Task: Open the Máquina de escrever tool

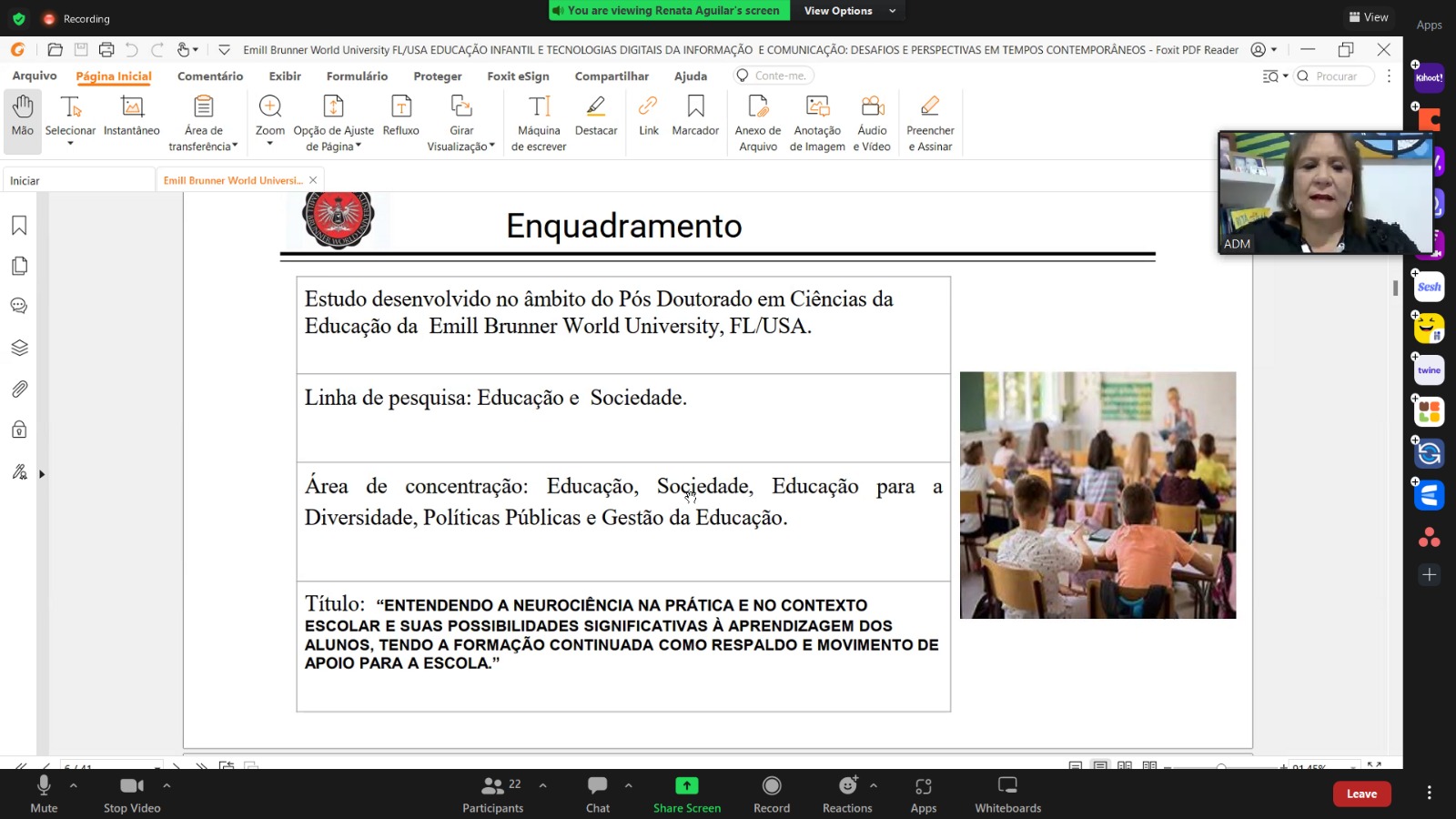Action: [539, 122]
